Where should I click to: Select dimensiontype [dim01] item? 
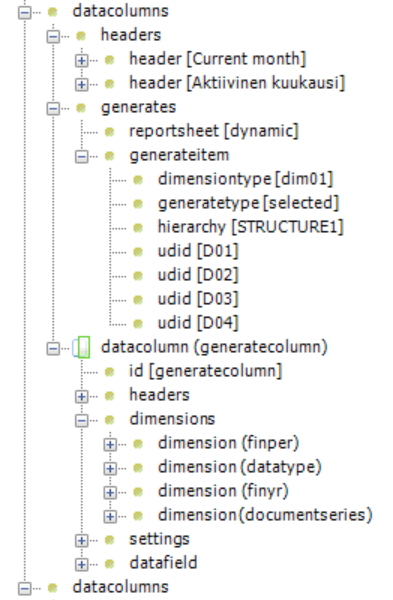pyautogui.click(x=246, y=179)
